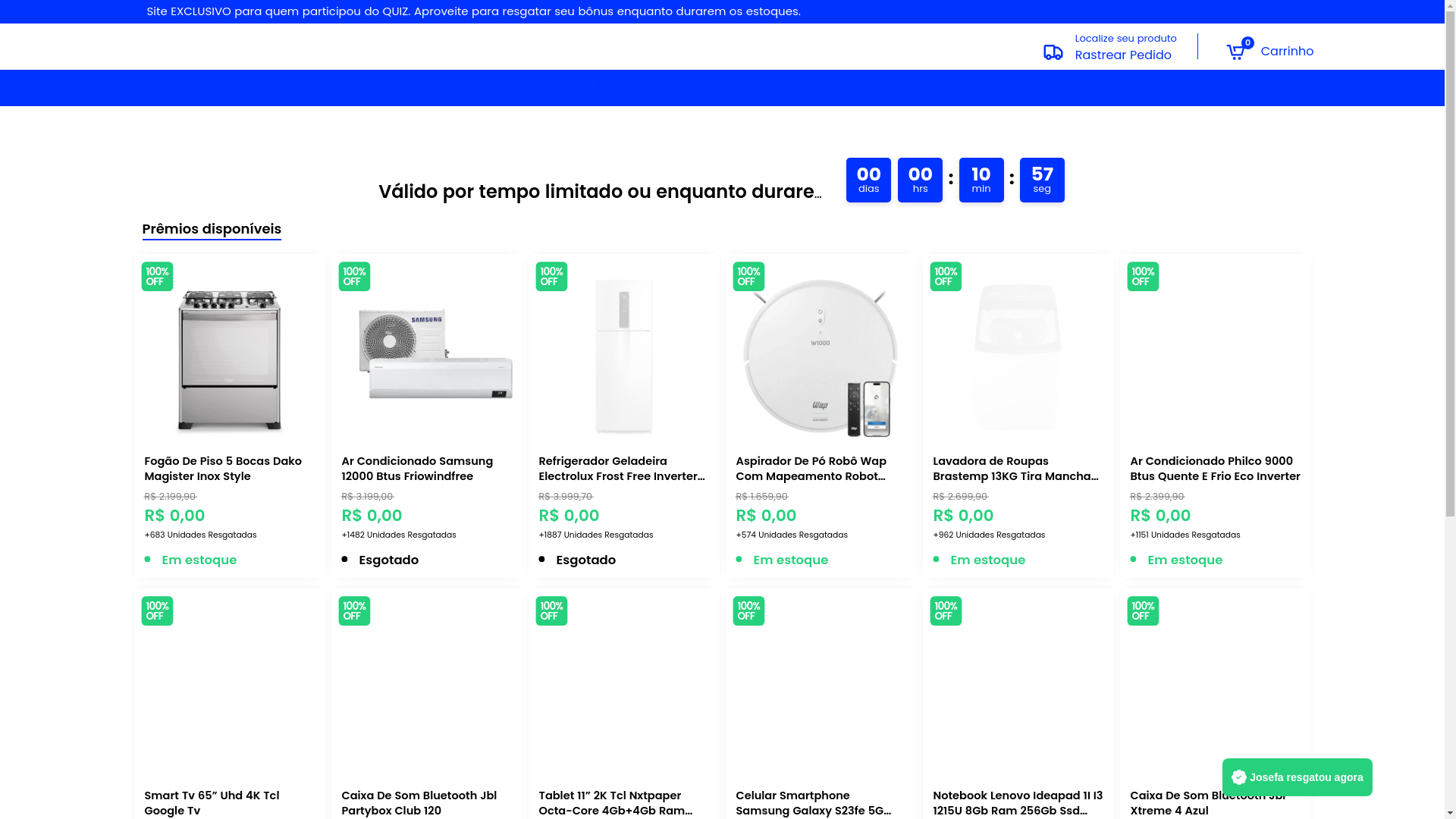Click the crossed-out R$ 3.999,70 price
Image resolution: width=1456 pixels, height=819 pixels.
pyautogui.click(x=566, y=497)
